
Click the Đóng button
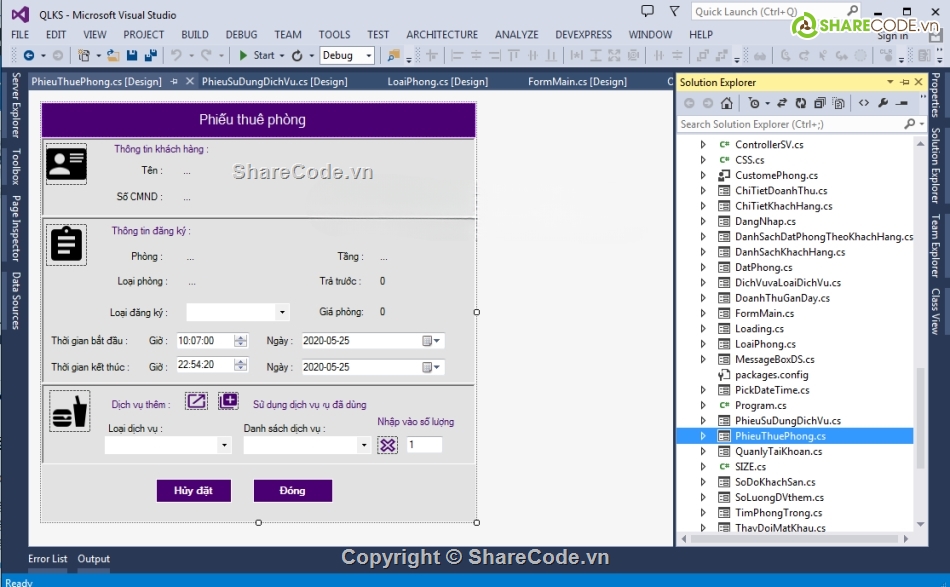(x=293, y=491)
